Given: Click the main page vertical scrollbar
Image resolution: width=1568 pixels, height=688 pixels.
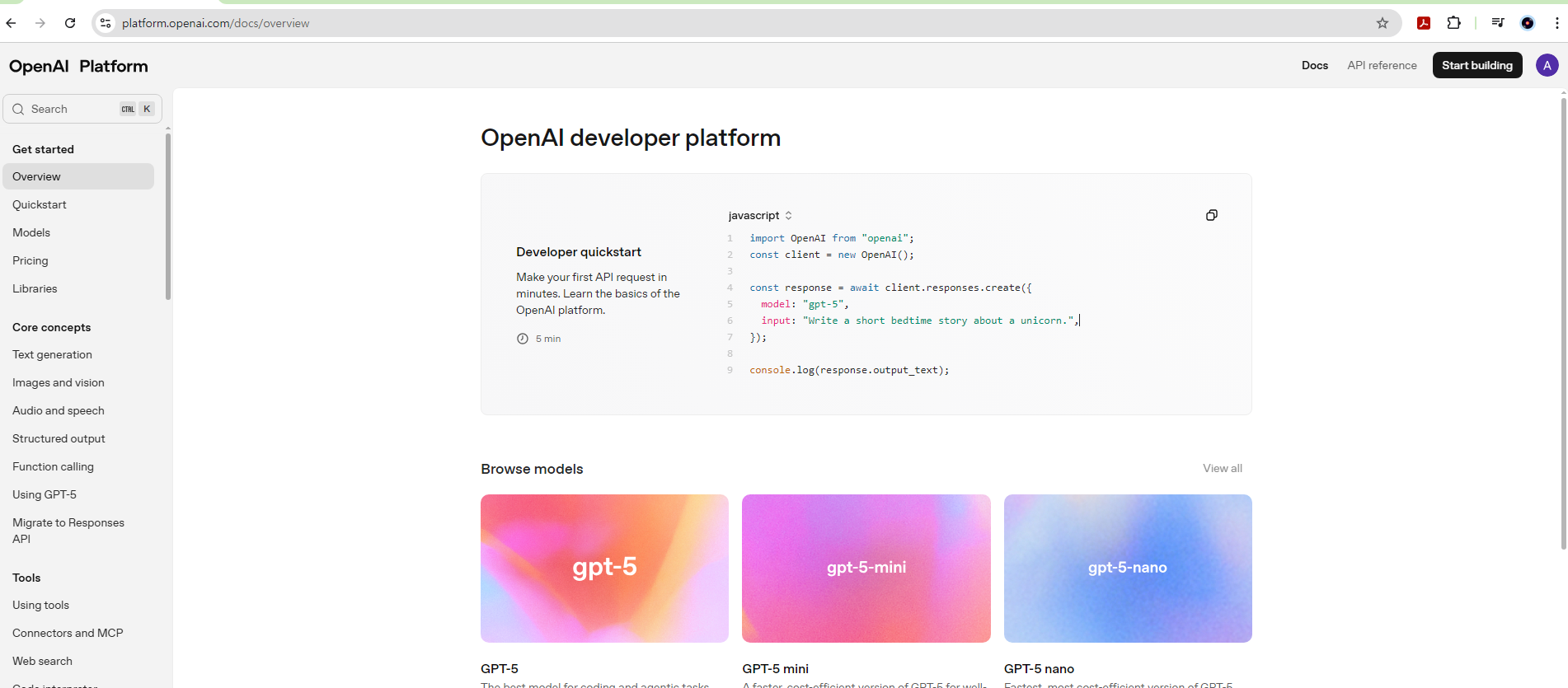Looking at the screenshot, I should [1563, 323].
